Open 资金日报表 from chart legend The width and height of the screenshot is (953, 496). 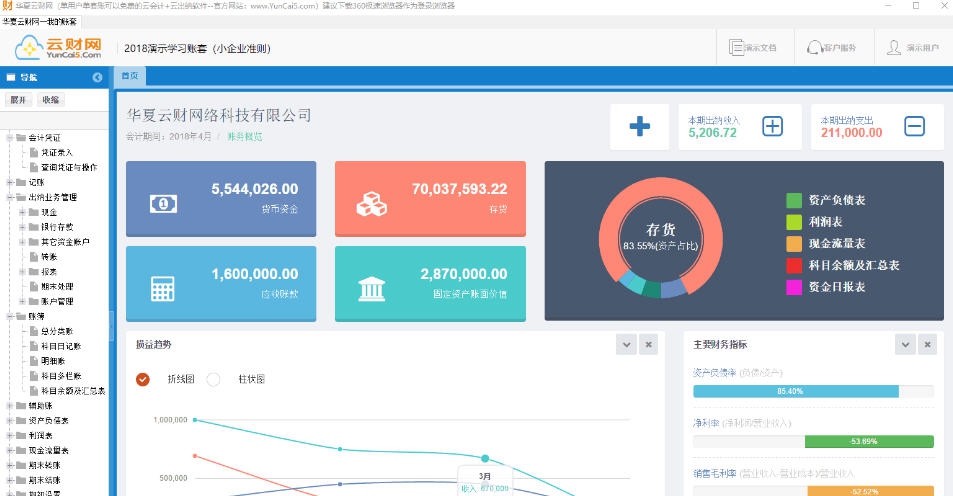click(836, 287)
